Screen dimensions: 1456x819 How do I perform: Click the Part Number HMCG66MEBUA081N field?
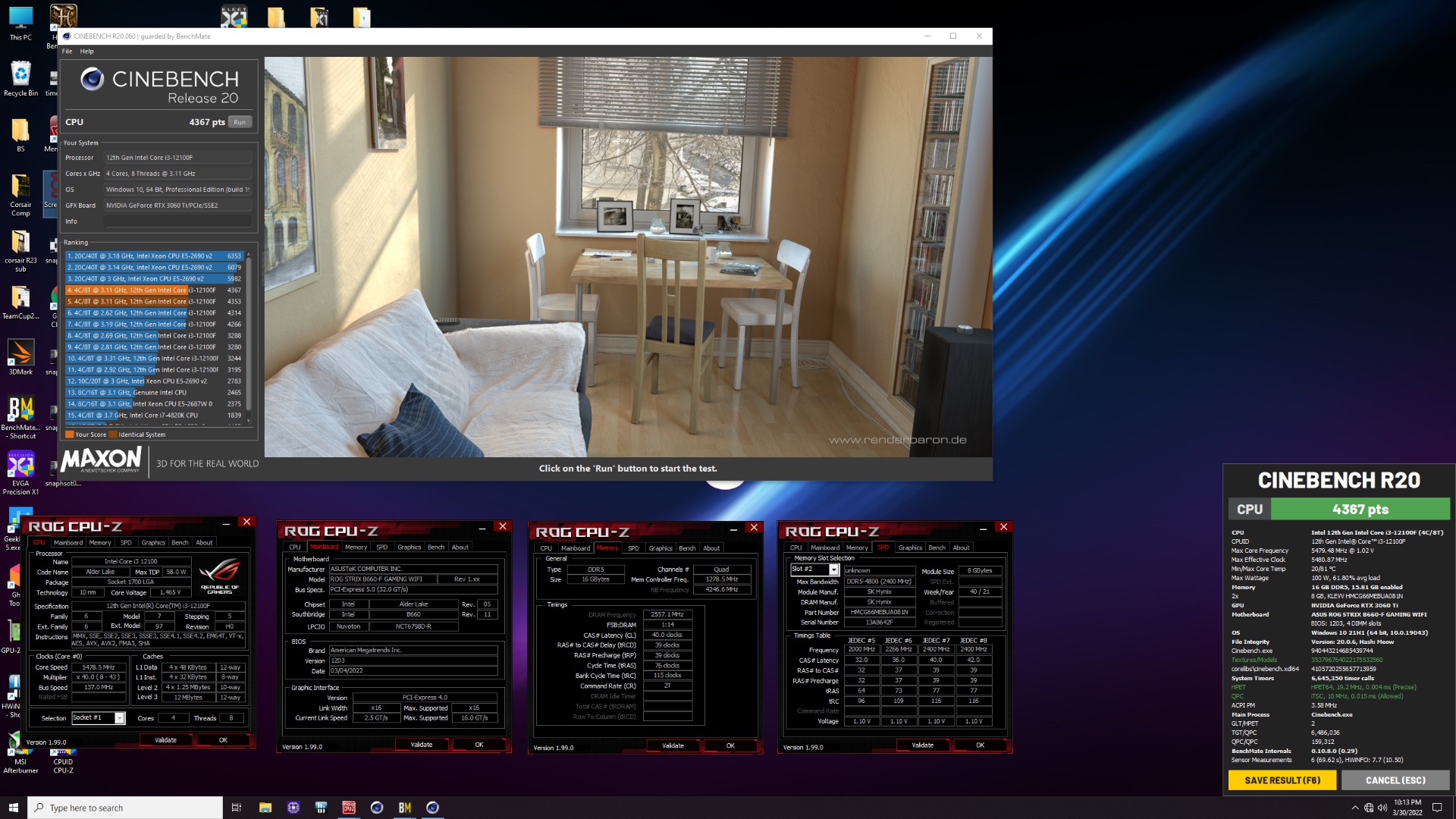[879, 612]
